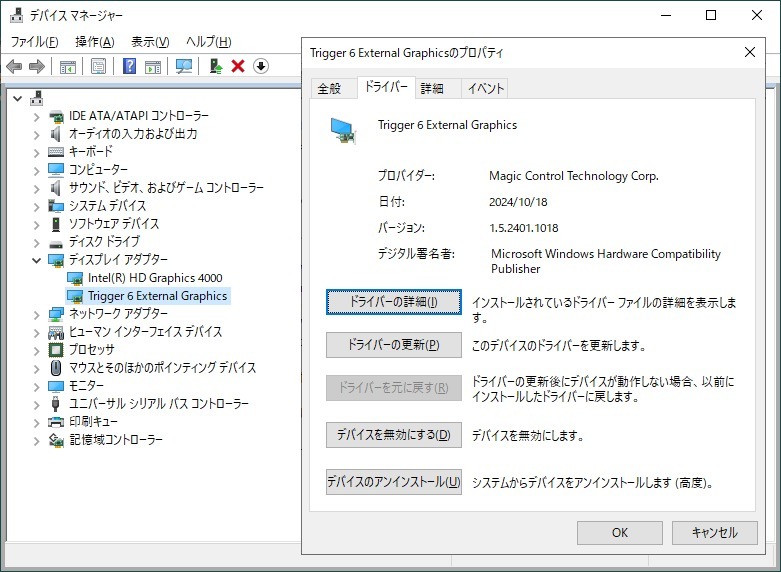Confirm the dialog with OK
This screenshot has height=572, width=781.
620,533
